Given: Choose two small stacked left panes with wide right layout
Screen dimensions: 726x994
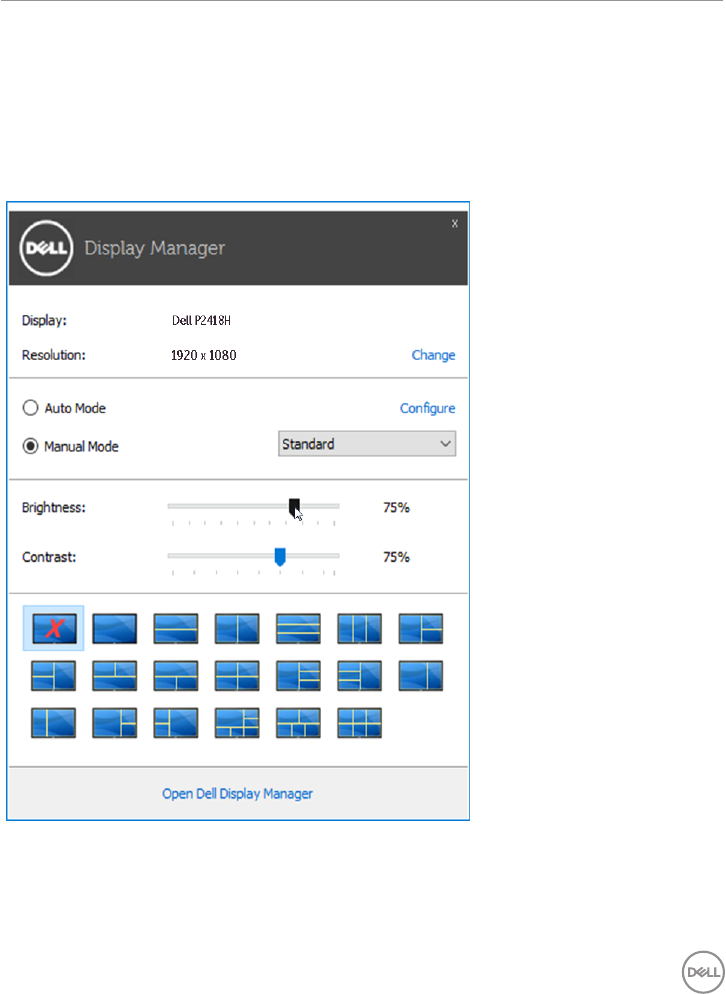Looking at the screenshot, I should (x=176, y=723).
